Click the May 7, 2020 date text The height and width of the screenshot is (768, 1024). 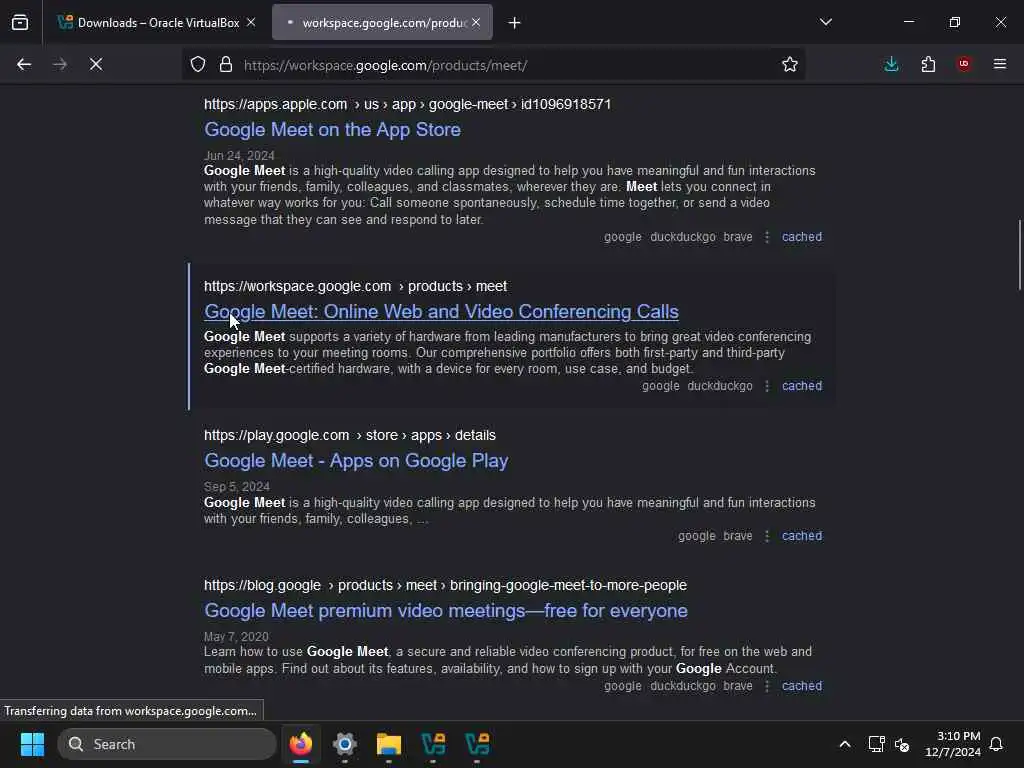(236, 637)
